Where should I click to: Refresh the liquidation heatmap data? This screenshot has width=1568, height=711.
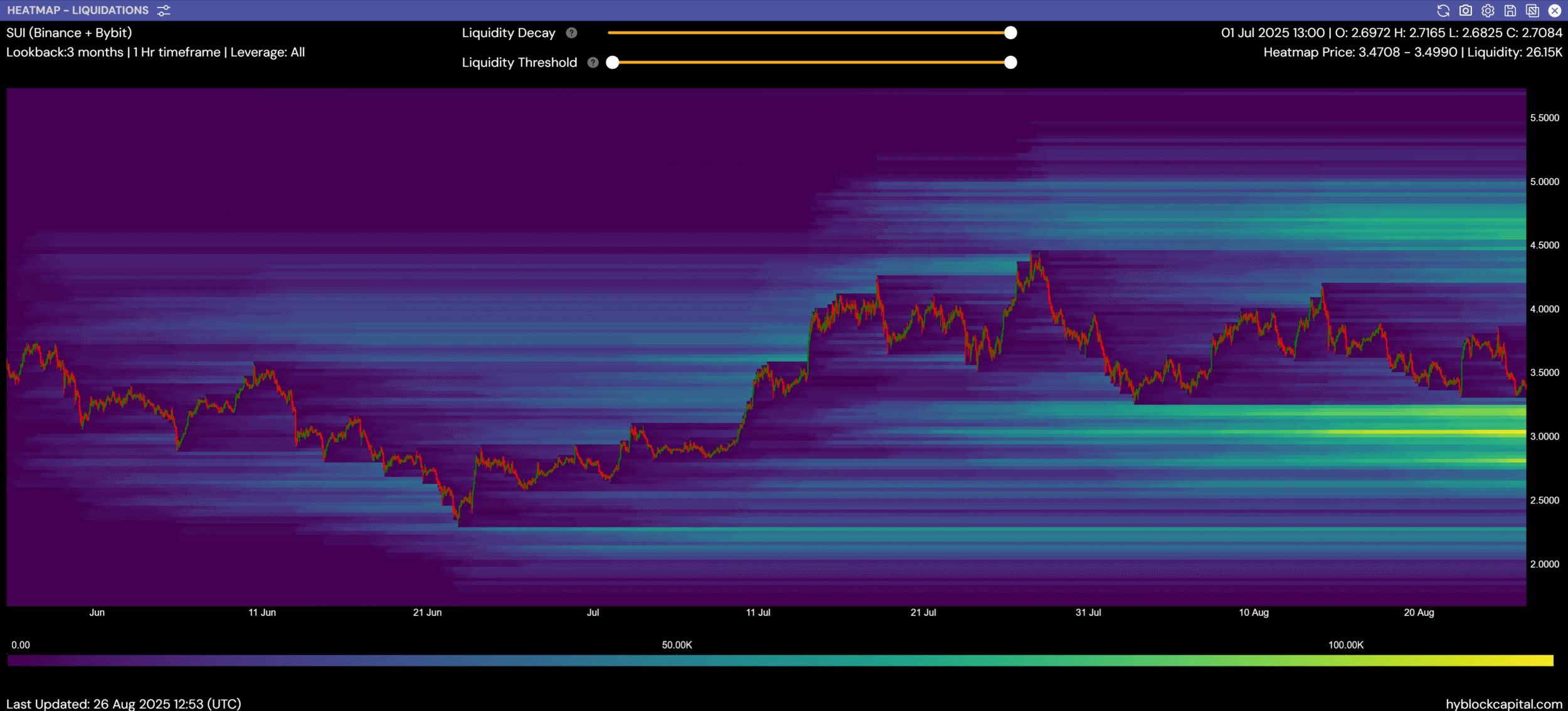(x=1443, y=11)
